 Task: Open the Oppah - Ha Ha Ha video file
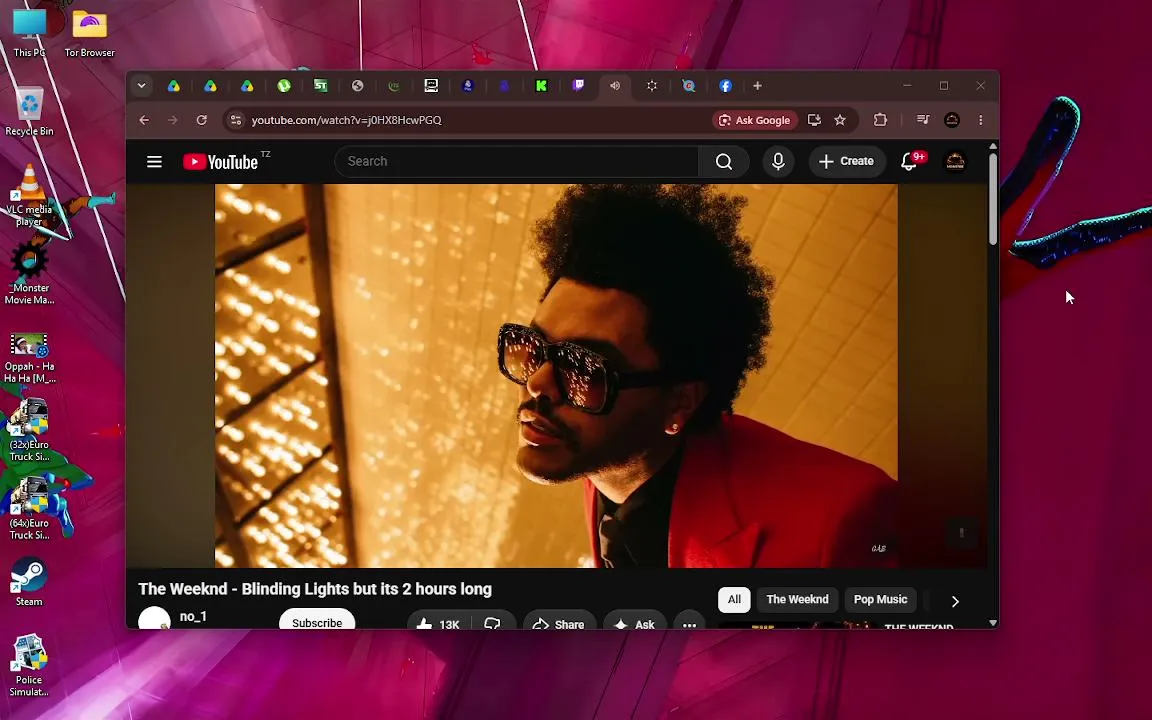(x=29, y=359)
